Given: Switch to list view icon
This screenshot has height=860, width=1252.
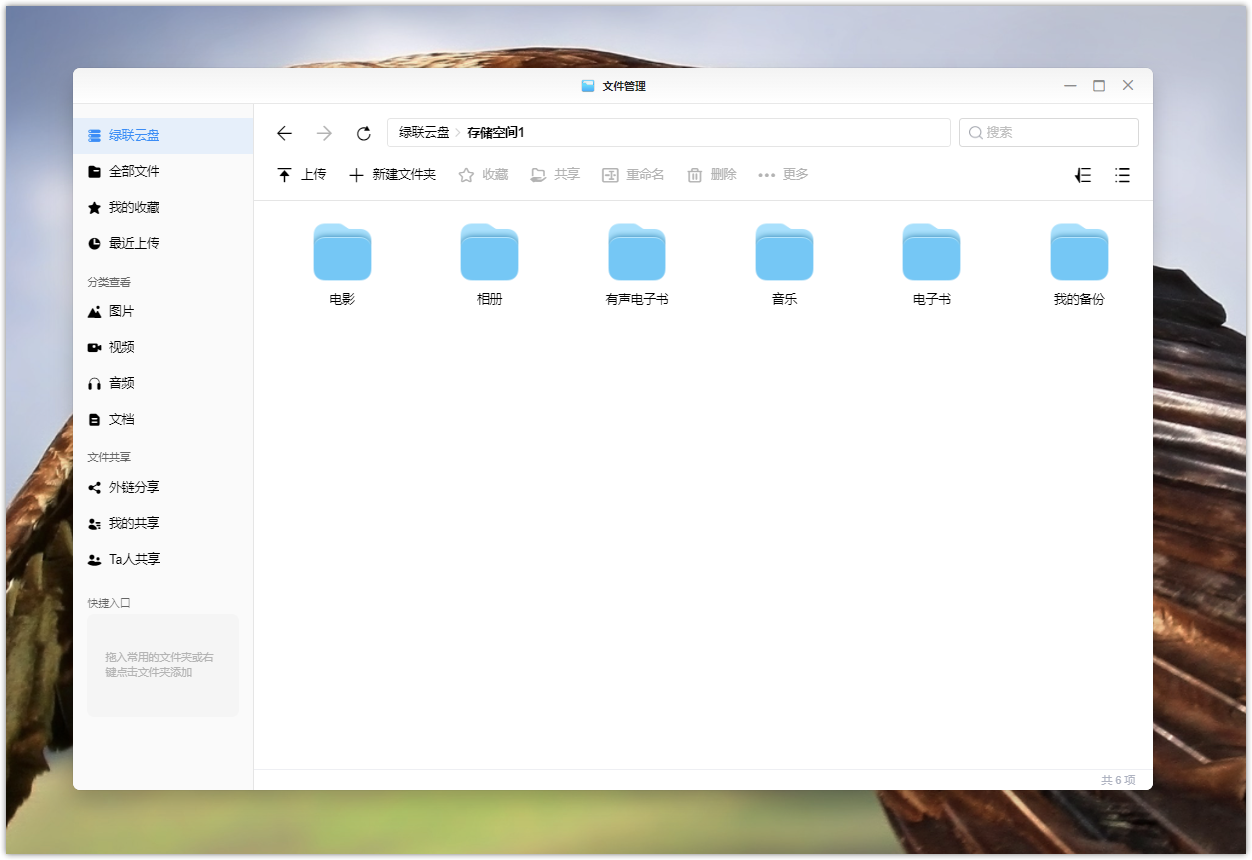Looking at the screenshot, I should click(1122, 175).
